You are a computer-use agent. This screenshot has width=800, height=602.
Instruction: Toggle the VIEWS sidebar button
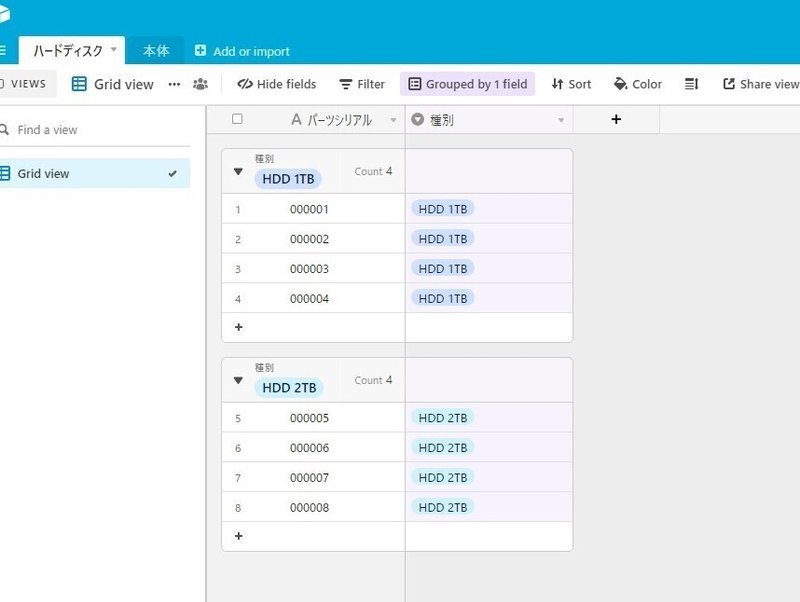pos(26,84)
